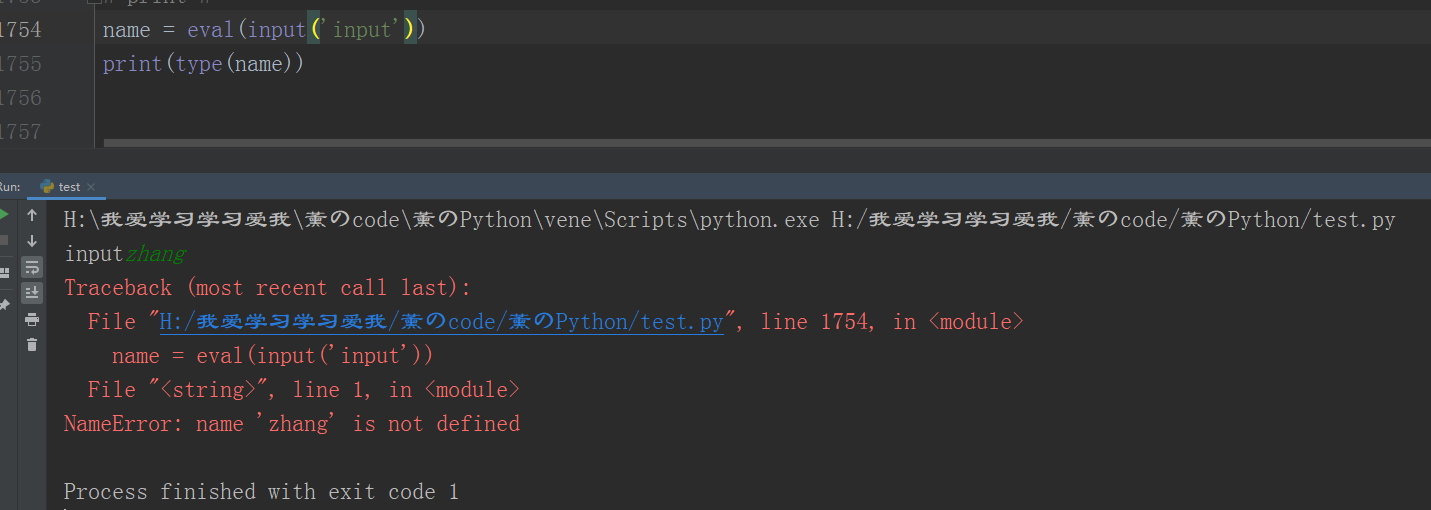Pin the Run tab

click(4, 303)
